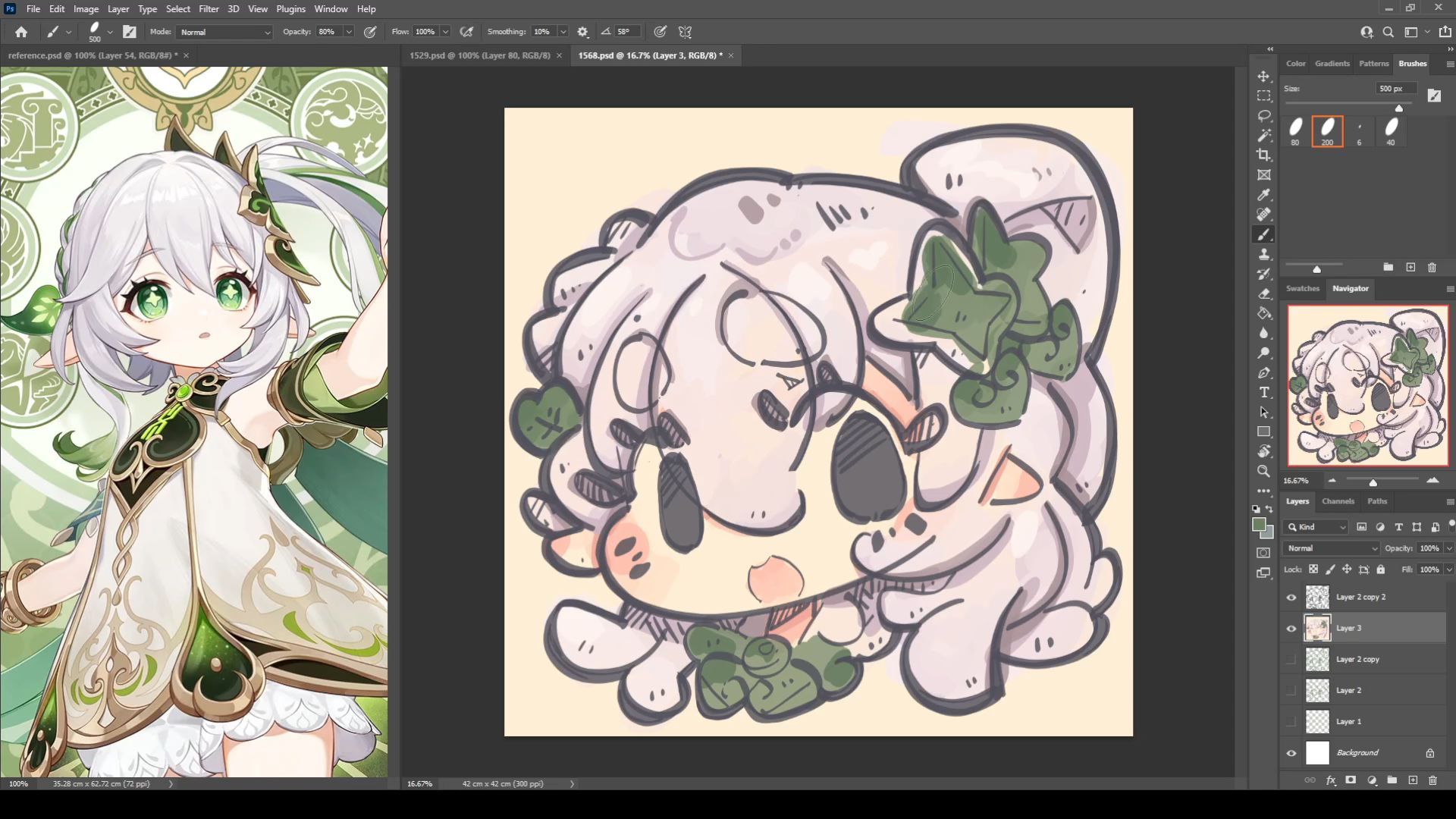The height and width of the screenshot is (819, 1456).
Task: Open brush preset picker arrow
Action: coord(110,32)
